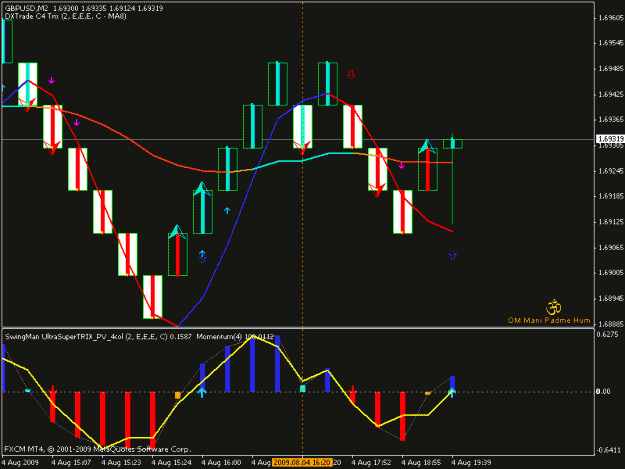625x469 pixels.
Task: Click time axis label 4 Aug 18:55
Action: 421,463
